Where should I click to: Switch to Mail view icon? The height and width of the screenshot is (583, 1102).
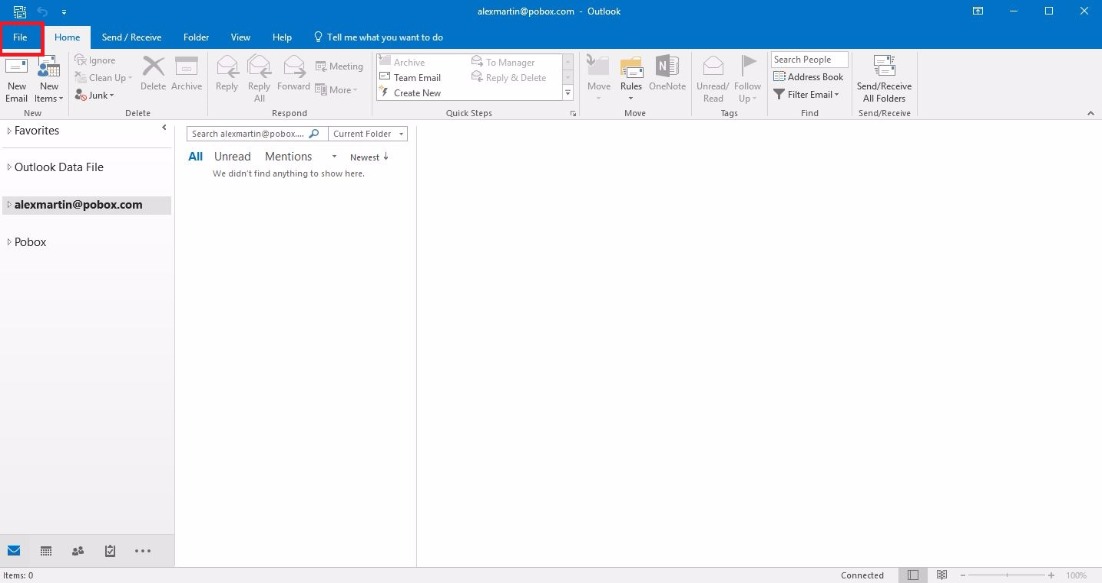(14, 551)
